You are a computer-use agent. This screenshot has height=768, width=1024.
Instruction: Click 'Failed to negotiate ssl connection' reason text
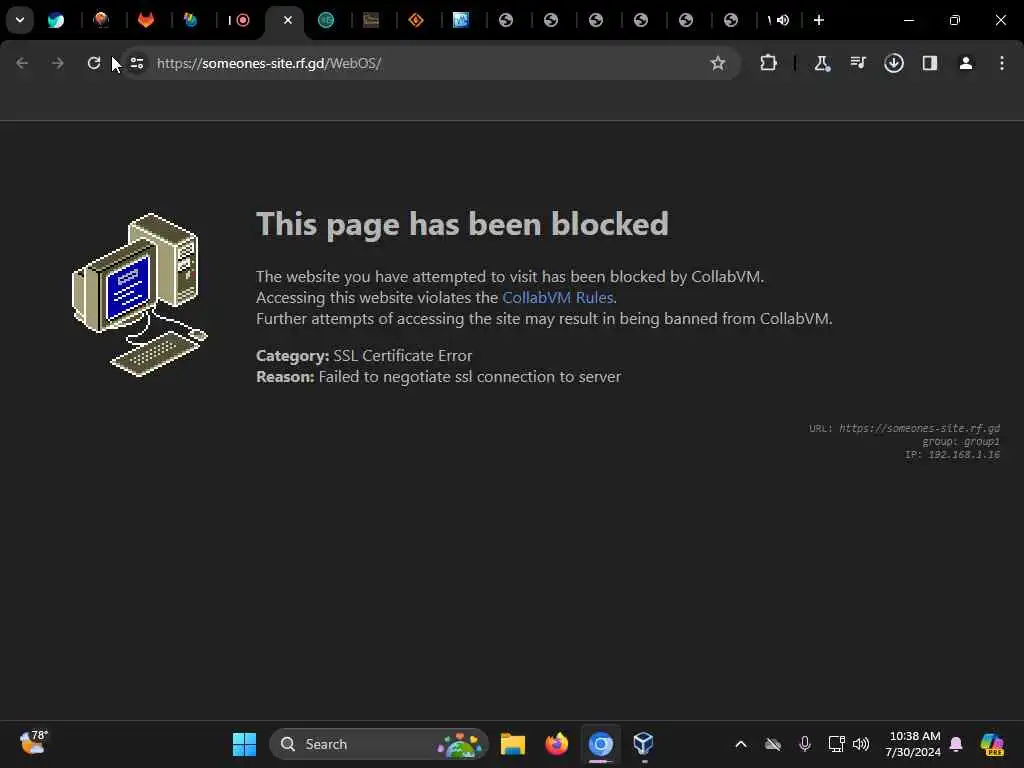(470, 377)
